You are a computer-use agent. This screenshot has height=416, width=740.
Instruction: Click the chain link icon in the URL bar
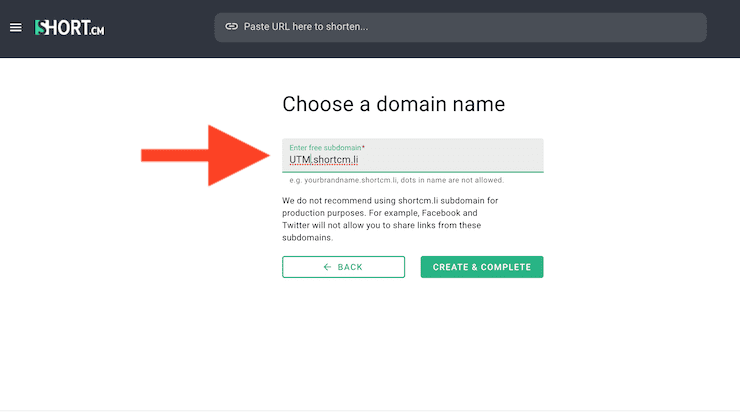[x=231, y=26]
